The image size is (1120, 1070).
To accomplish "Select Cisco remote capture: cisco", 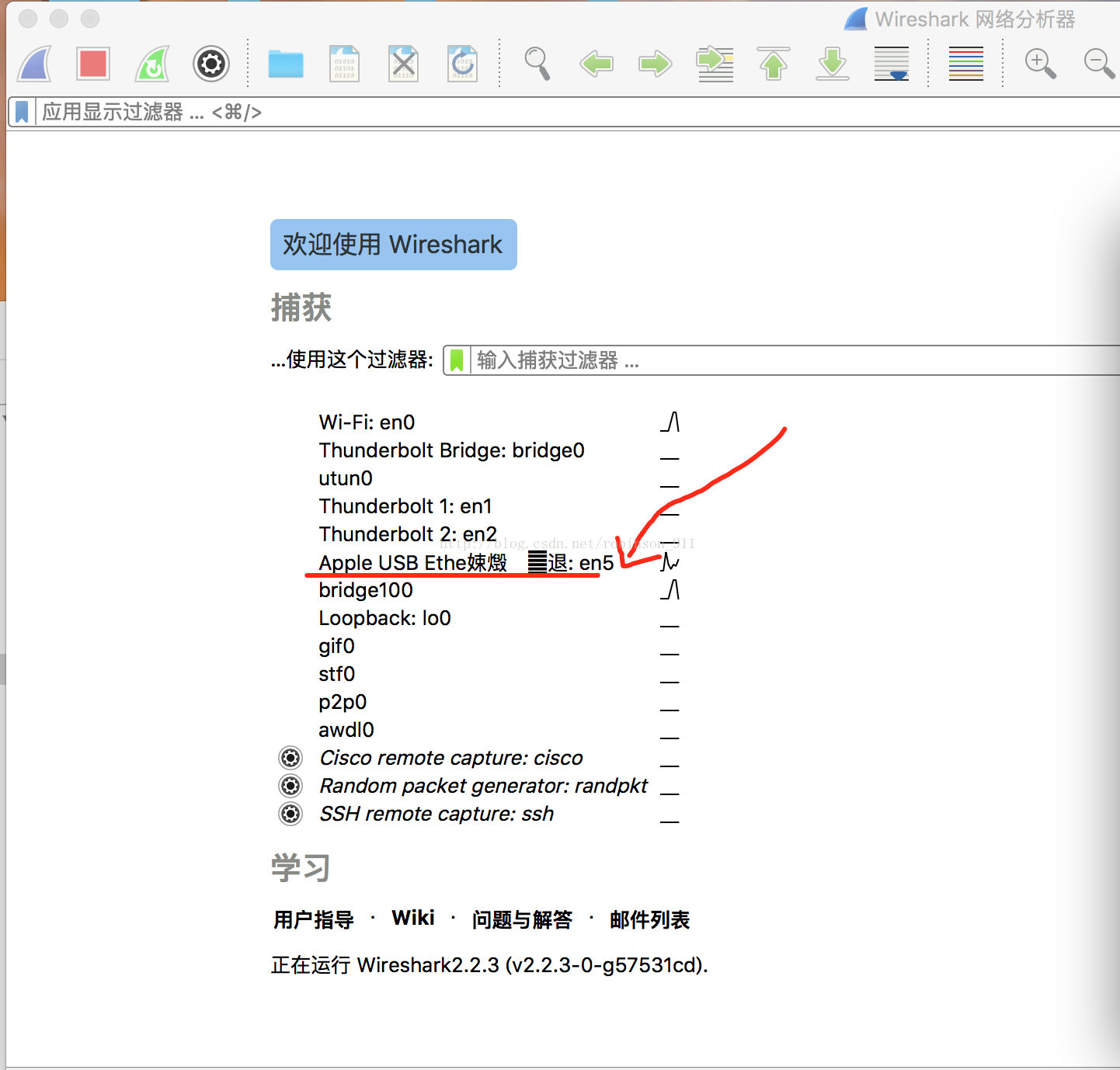I will 451,758.
